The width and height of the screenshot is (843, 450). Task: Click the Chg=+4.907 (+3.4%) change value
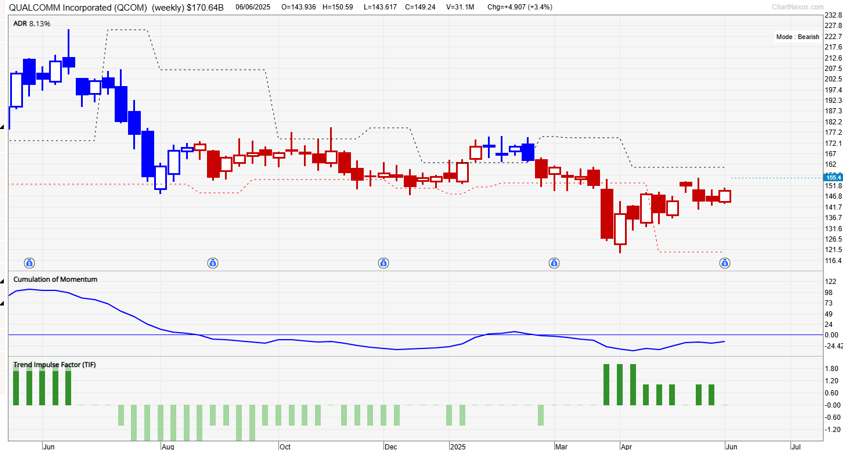tap(519, 8)
